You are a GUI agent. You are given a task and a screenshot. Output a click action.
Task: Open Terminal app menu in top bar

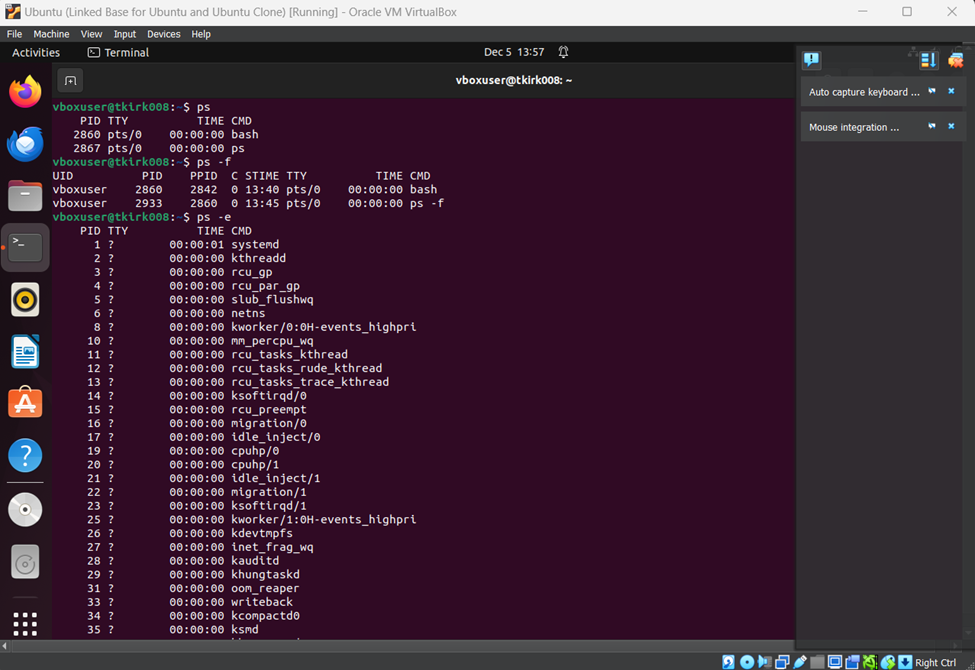coord(117,52)
